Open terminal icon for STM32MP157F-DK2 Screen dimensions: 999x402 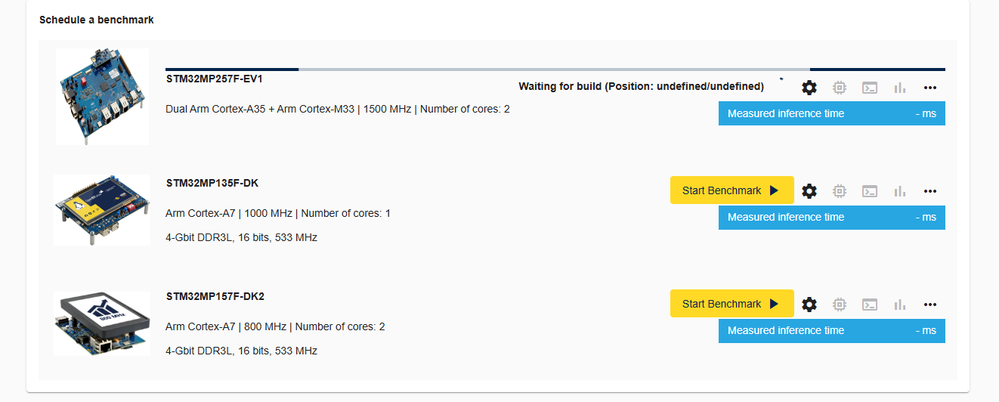tap(870, 304)
